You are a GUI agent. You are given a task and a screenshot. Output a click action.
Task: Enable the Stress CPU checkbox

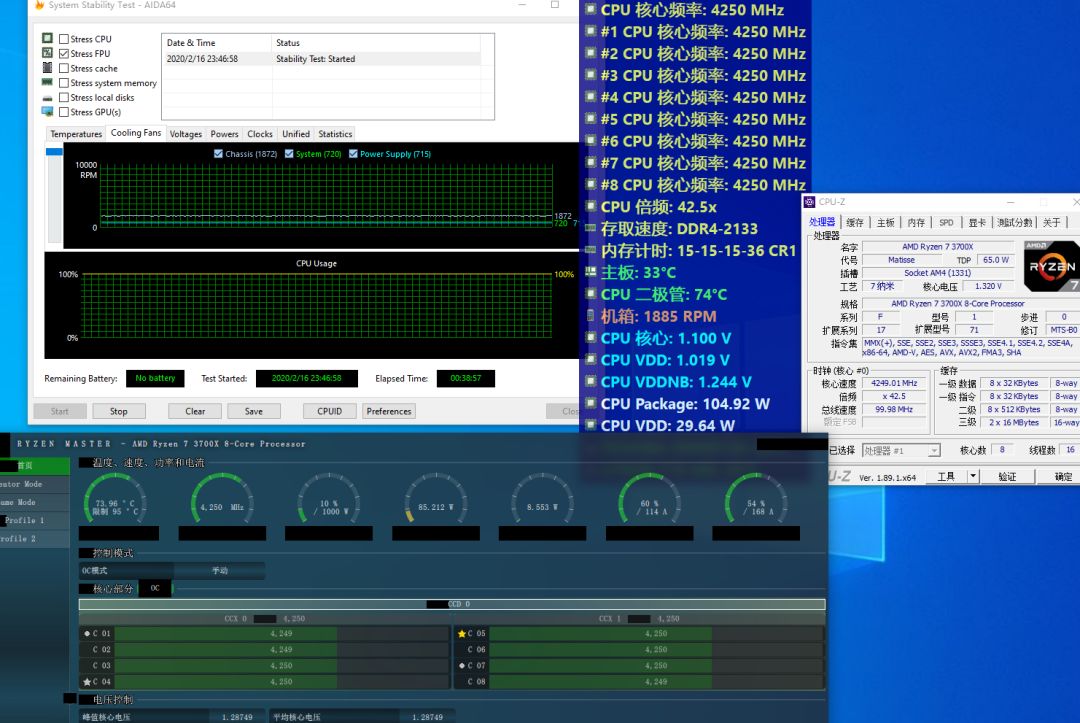64,39
